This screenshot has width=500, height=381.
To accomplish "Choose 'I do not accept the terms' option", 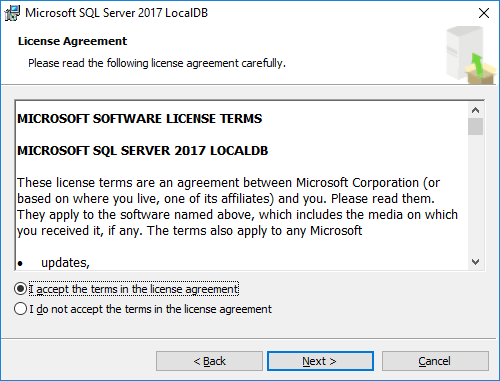I will 20,309.
